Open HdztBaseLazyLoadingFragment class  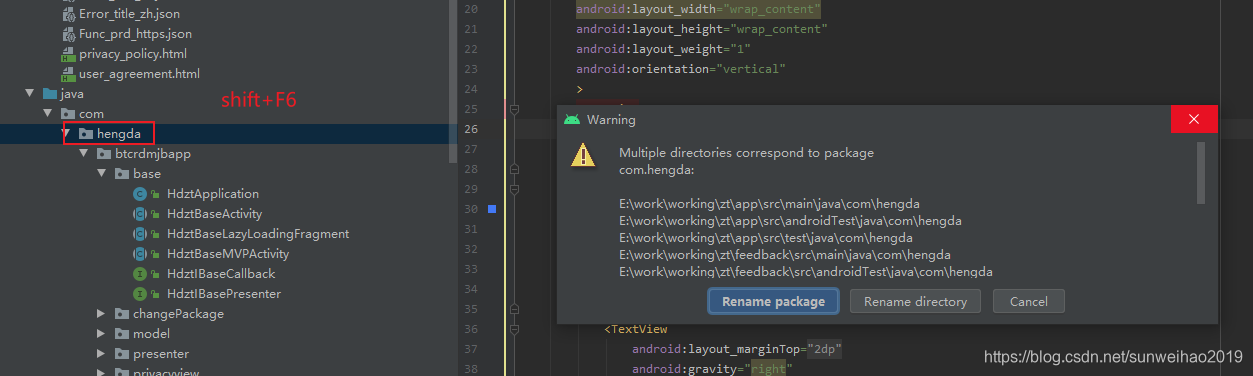258,233
